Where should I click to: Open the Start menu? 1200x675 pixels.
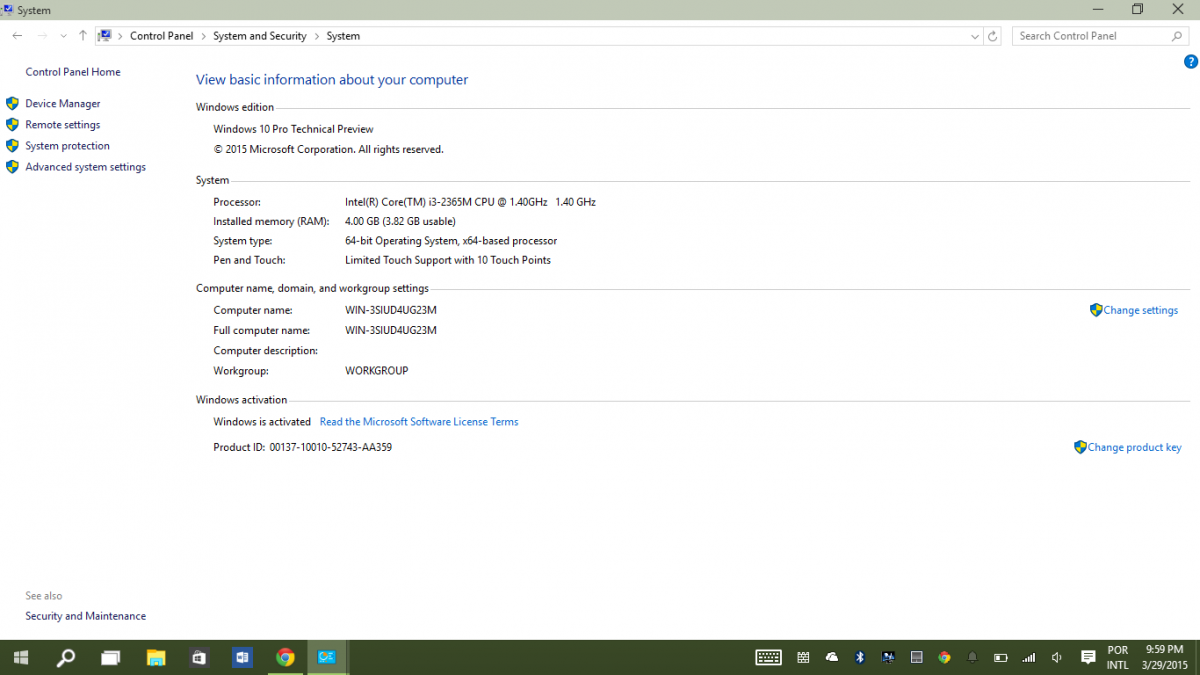21,657
